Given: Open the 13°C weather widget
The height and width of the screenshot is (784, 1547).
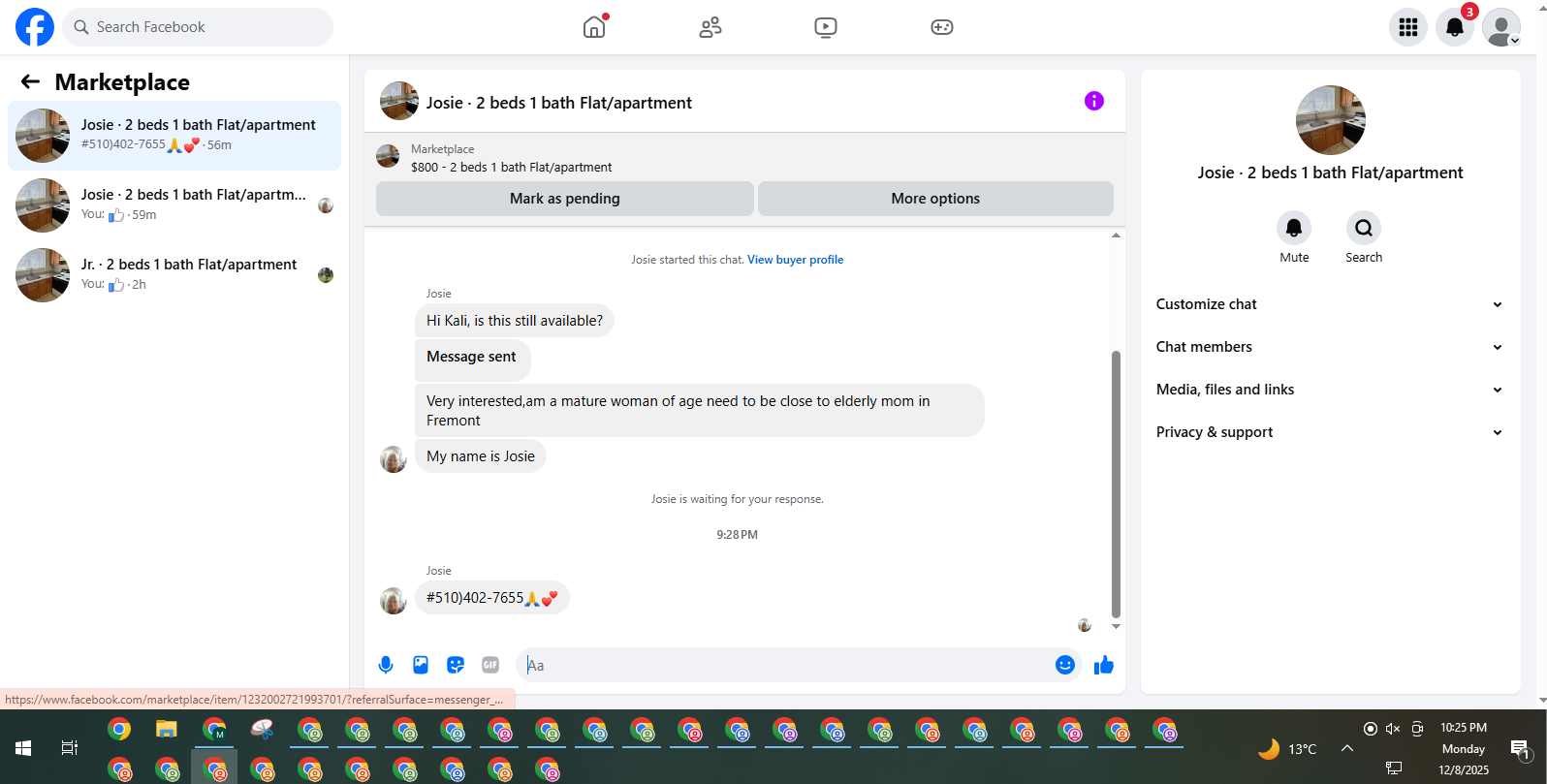Looking at the screenshot, I should (1287, 748).
